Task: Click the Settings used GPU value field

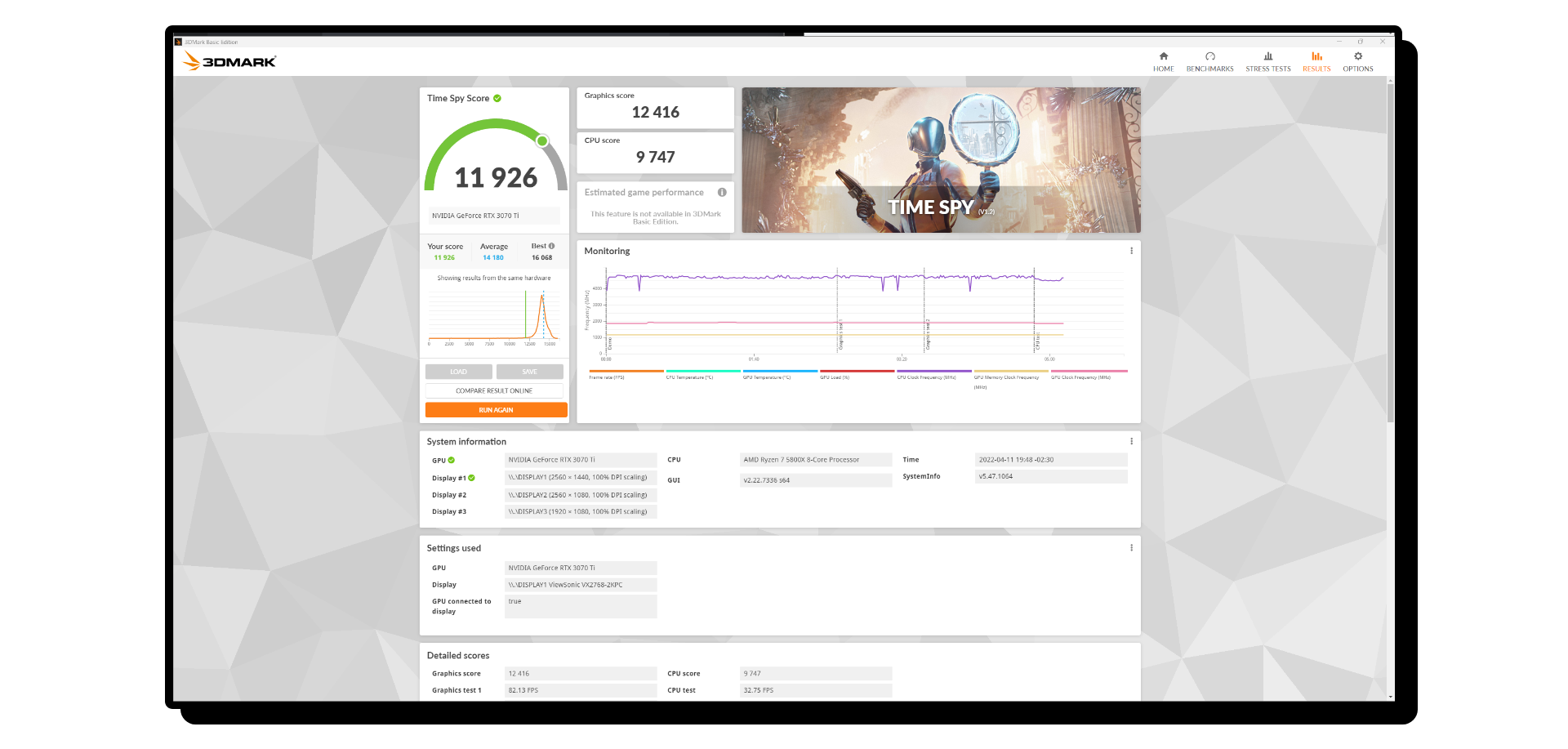Action: [x=581, y=568]
